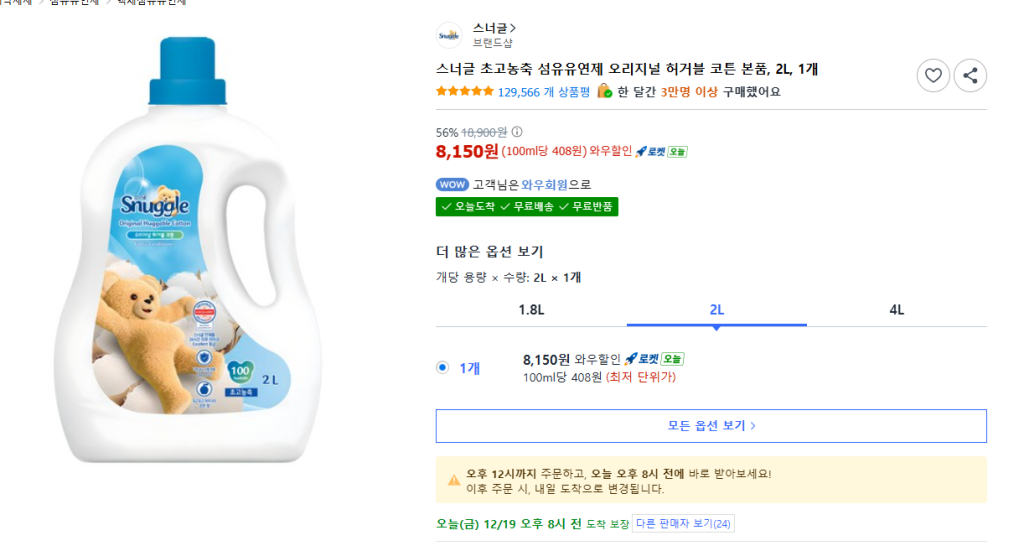Open the 129,566 개 상품평 reviews link

tap(544, 92)
